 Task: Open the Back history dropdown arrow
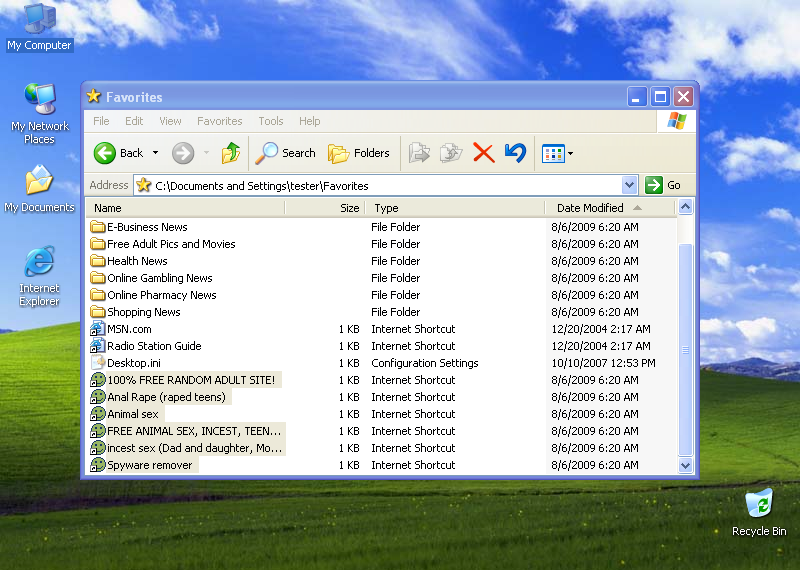(156, 153)
